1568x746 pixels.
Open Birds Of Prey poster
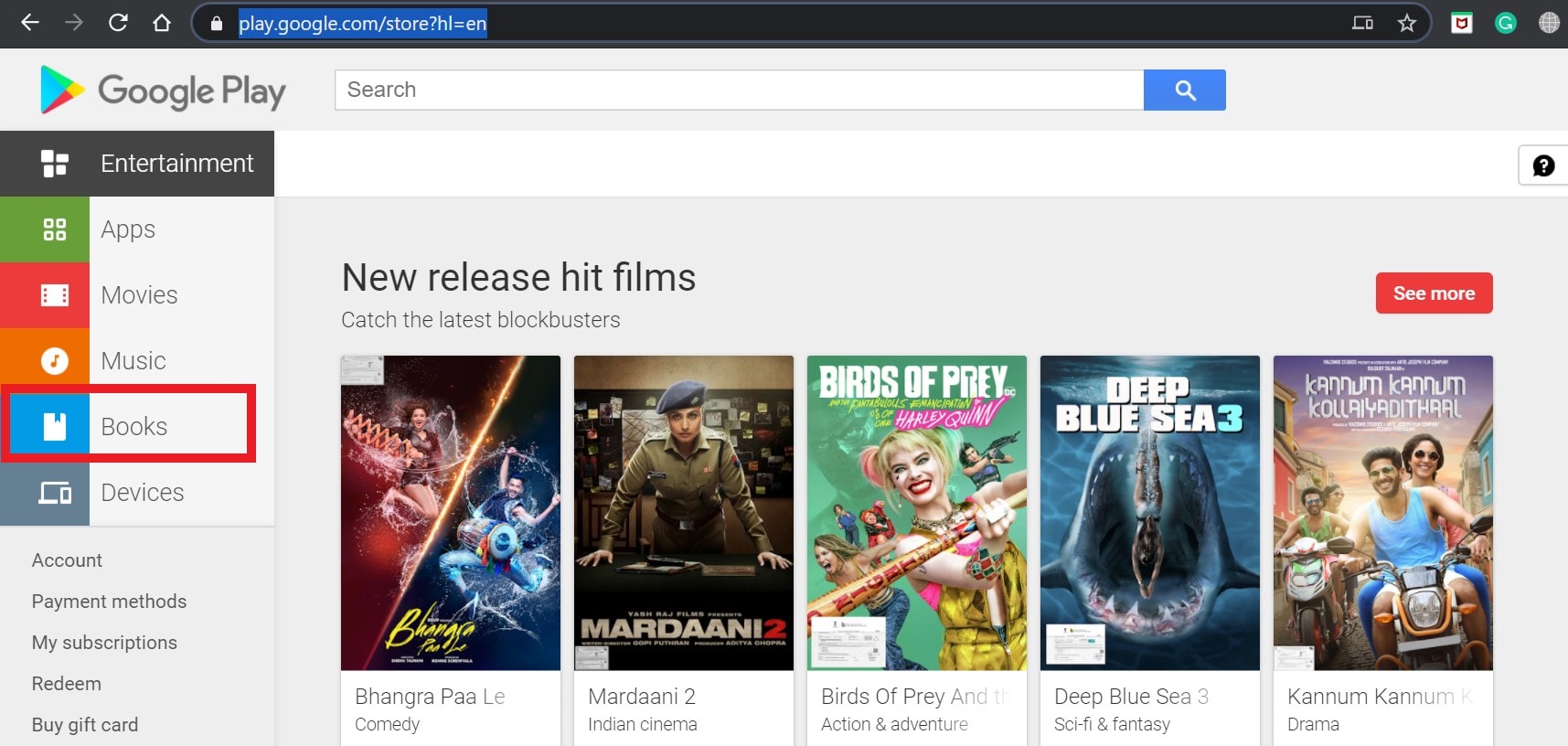coord(917,513)
